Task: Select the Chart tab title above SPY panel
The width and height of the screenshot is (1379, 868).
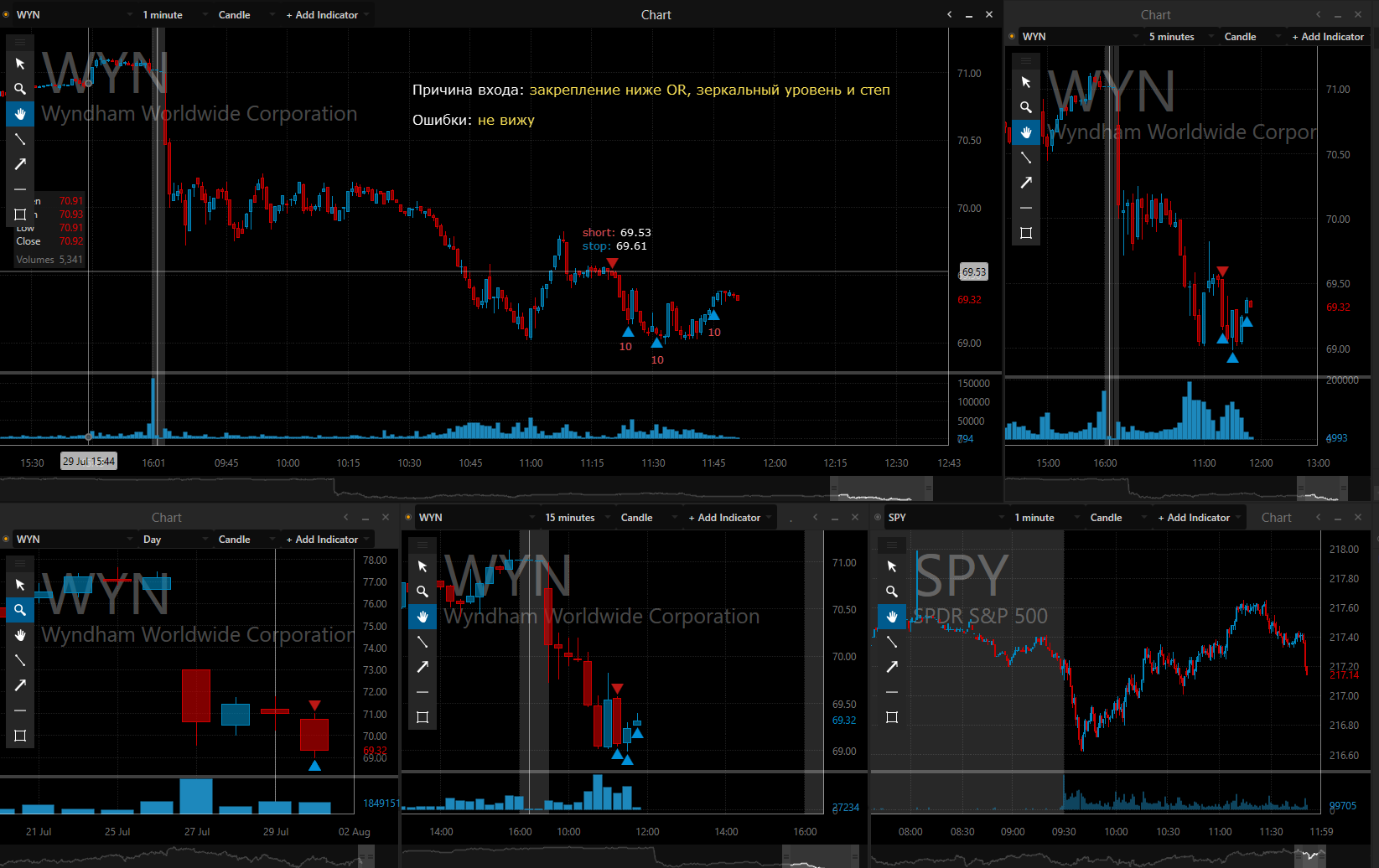Action: click(x=1276, y=518)
